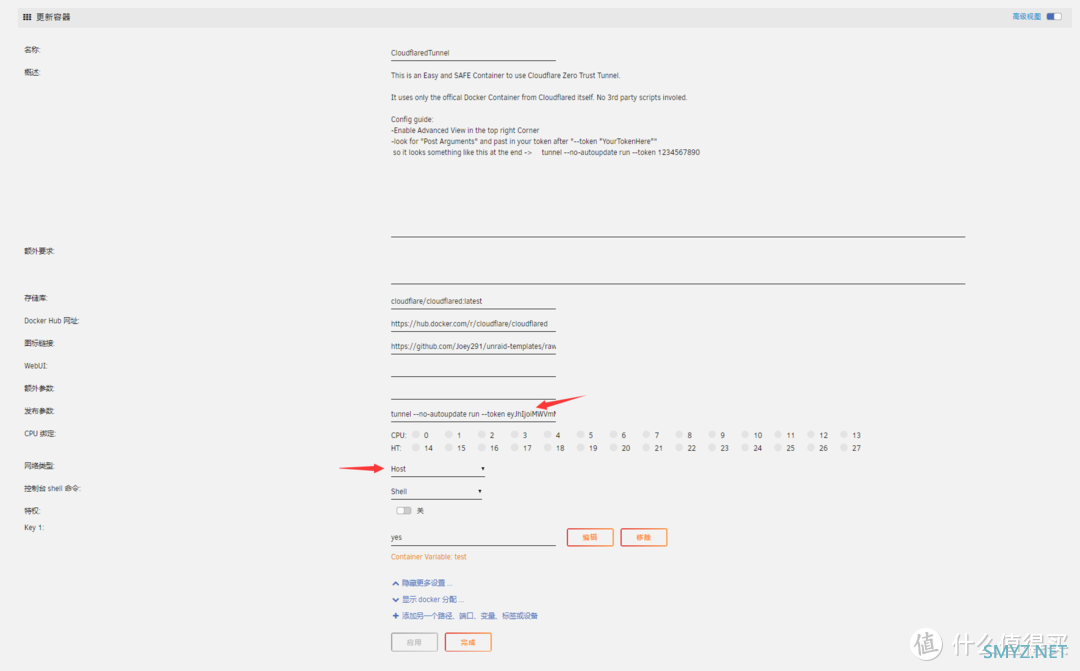This screenshot has width=1080, height=671.
Task: Toggle the advanced view switch
Action: click(x=1054, y=17)
